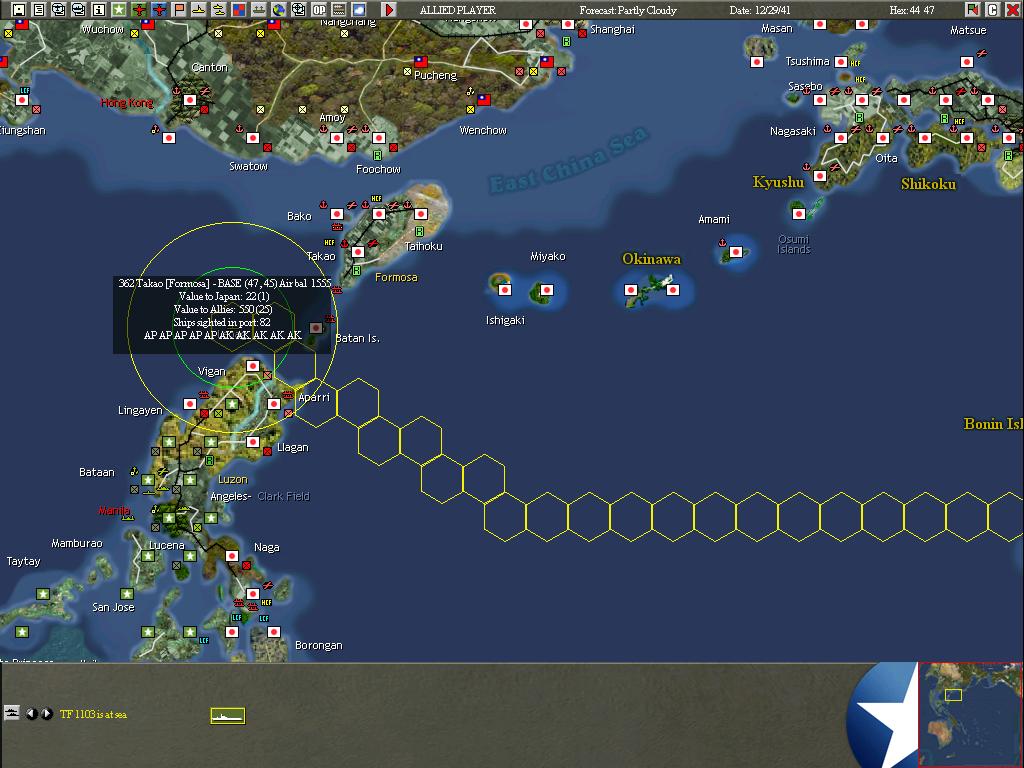This screenshot has width=1024, height=768.
Task: Click the OP operations icon
Action: 319,10
